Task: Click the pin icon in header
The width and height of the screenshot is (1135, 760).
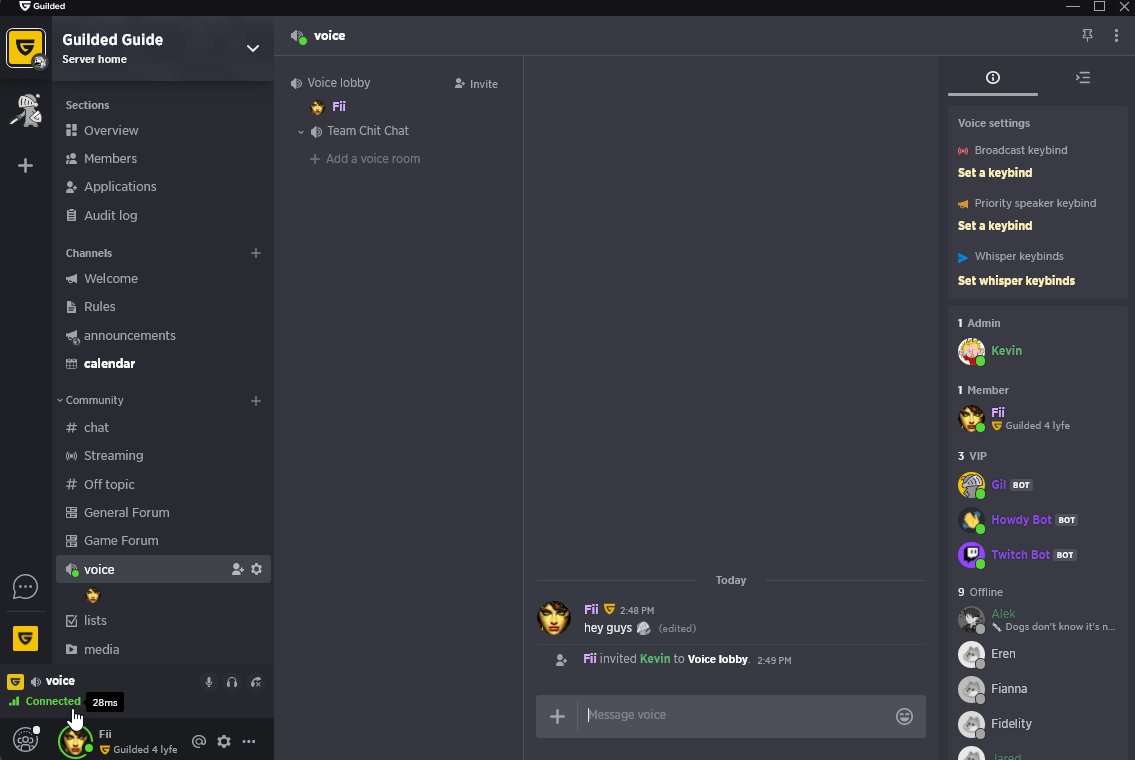Action: [x=1087, y=35]
